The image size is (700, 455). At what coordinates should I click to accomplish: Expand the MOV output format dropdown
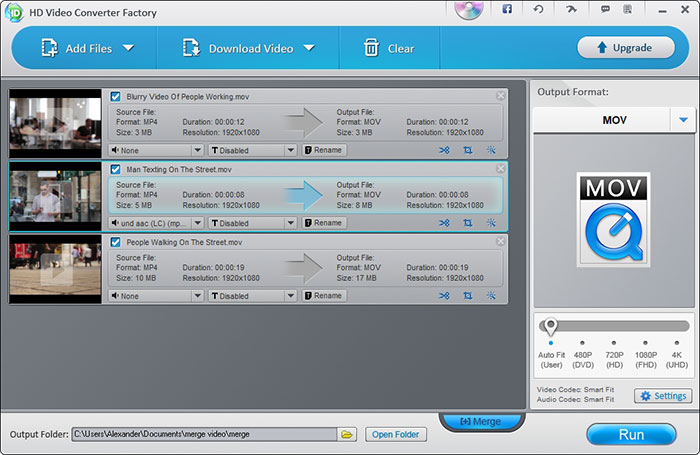[683, 120]
